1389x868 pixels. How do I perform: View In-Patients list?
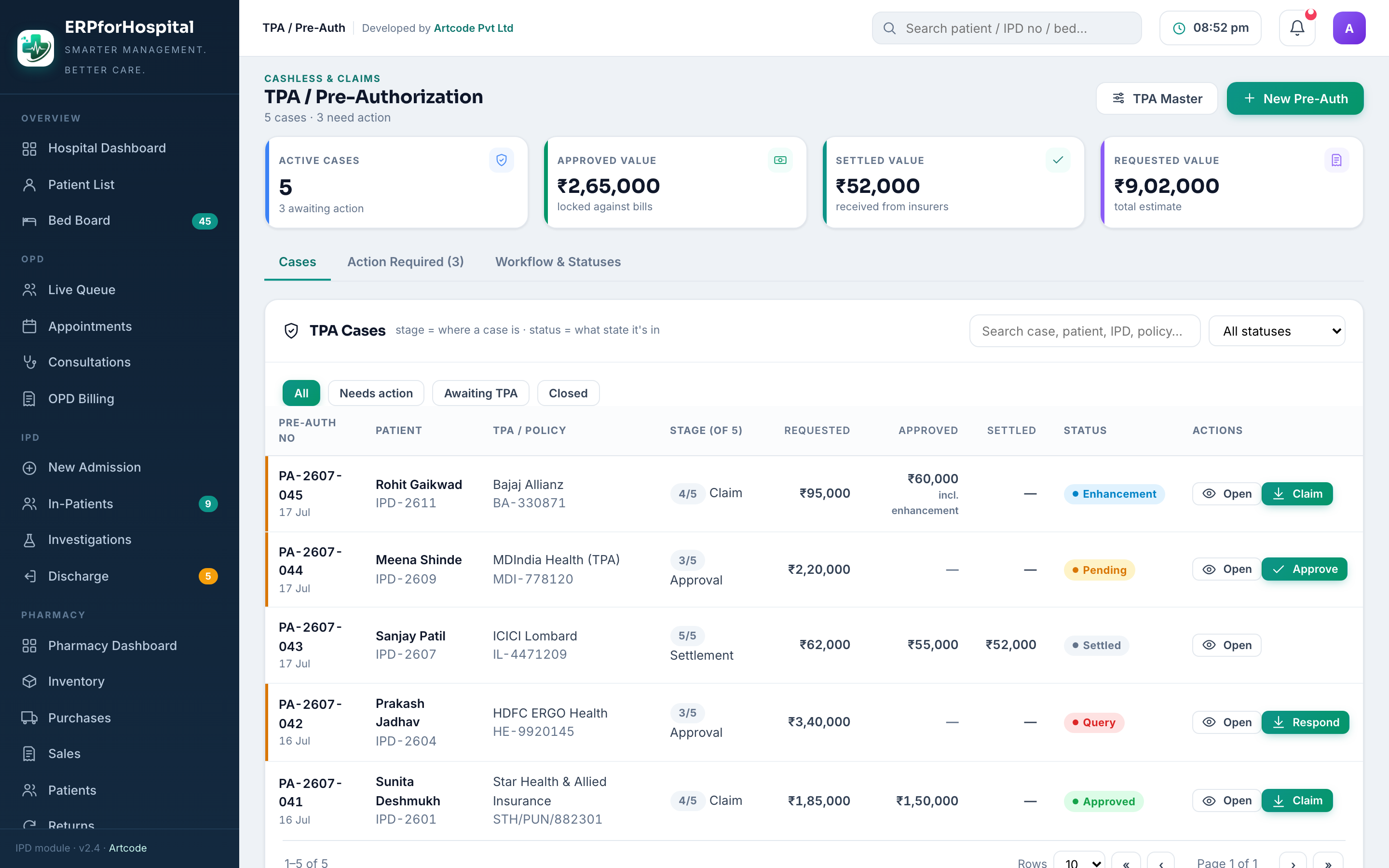(x=120, y=503)
